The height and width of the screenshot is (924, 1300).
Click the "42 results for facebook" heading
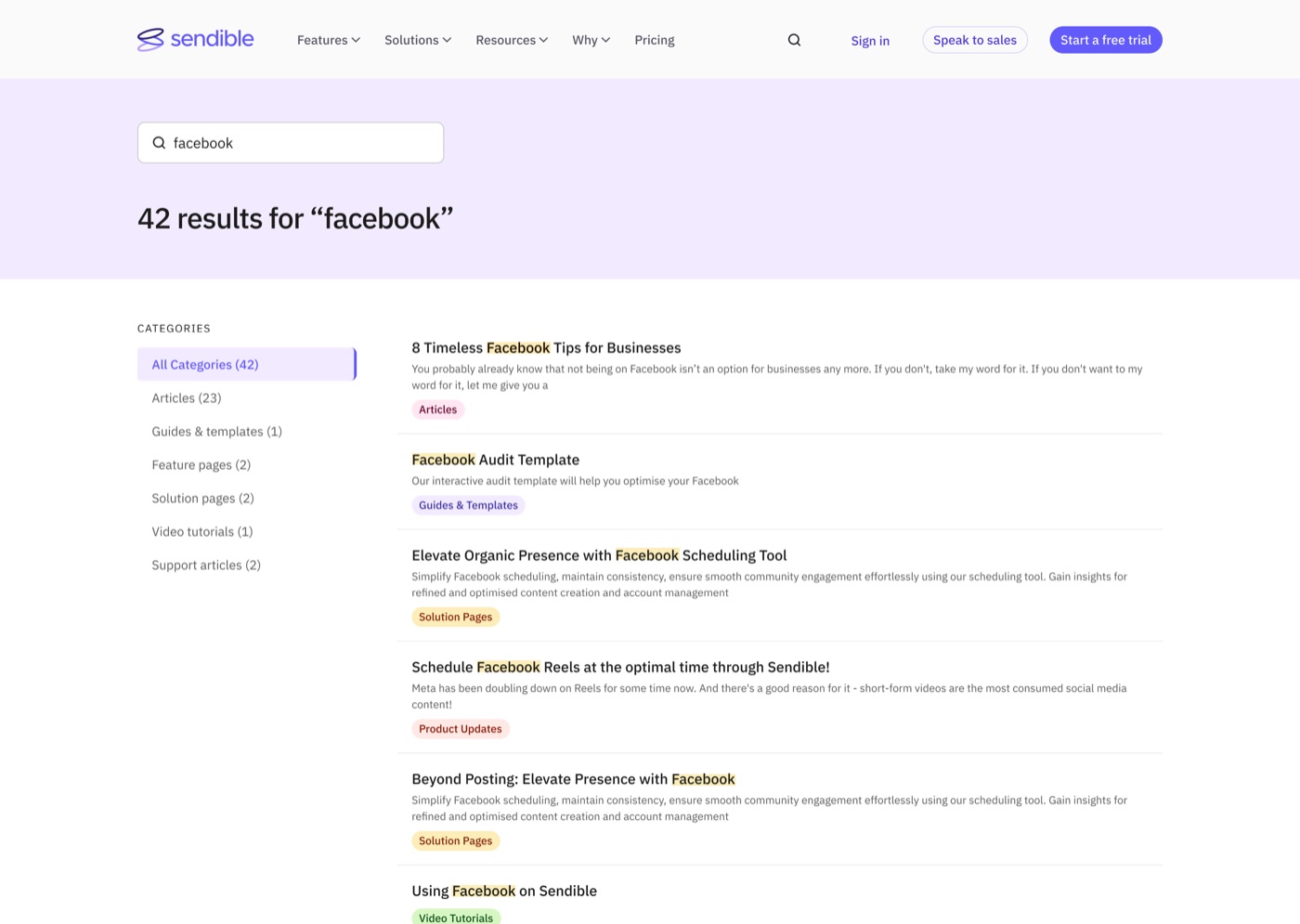pos(295,218)
